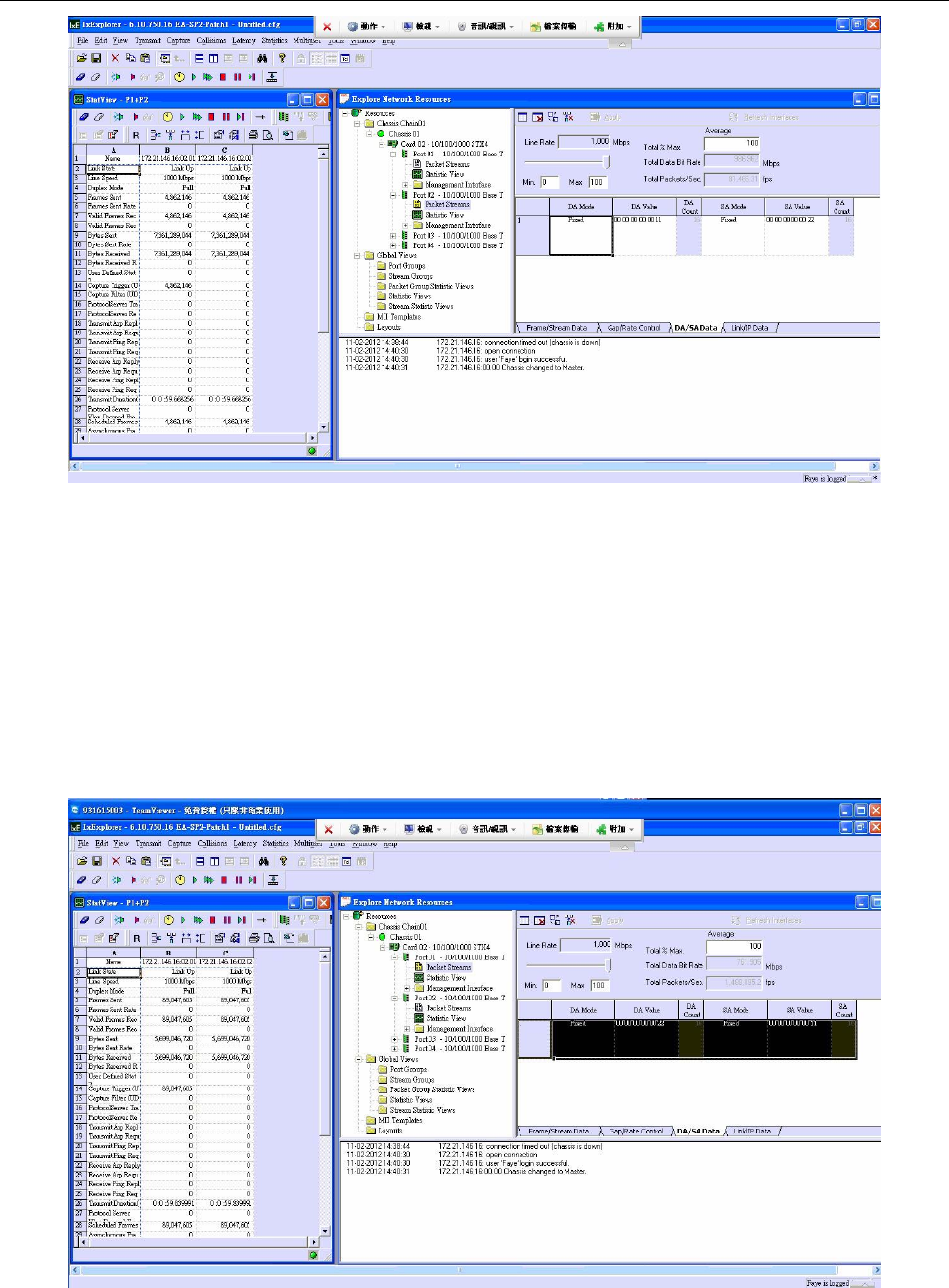Click red Stop square in TeamViewer screenshot's StatView toolbar
Screen dimensions: 949x1288
[212, 920]
